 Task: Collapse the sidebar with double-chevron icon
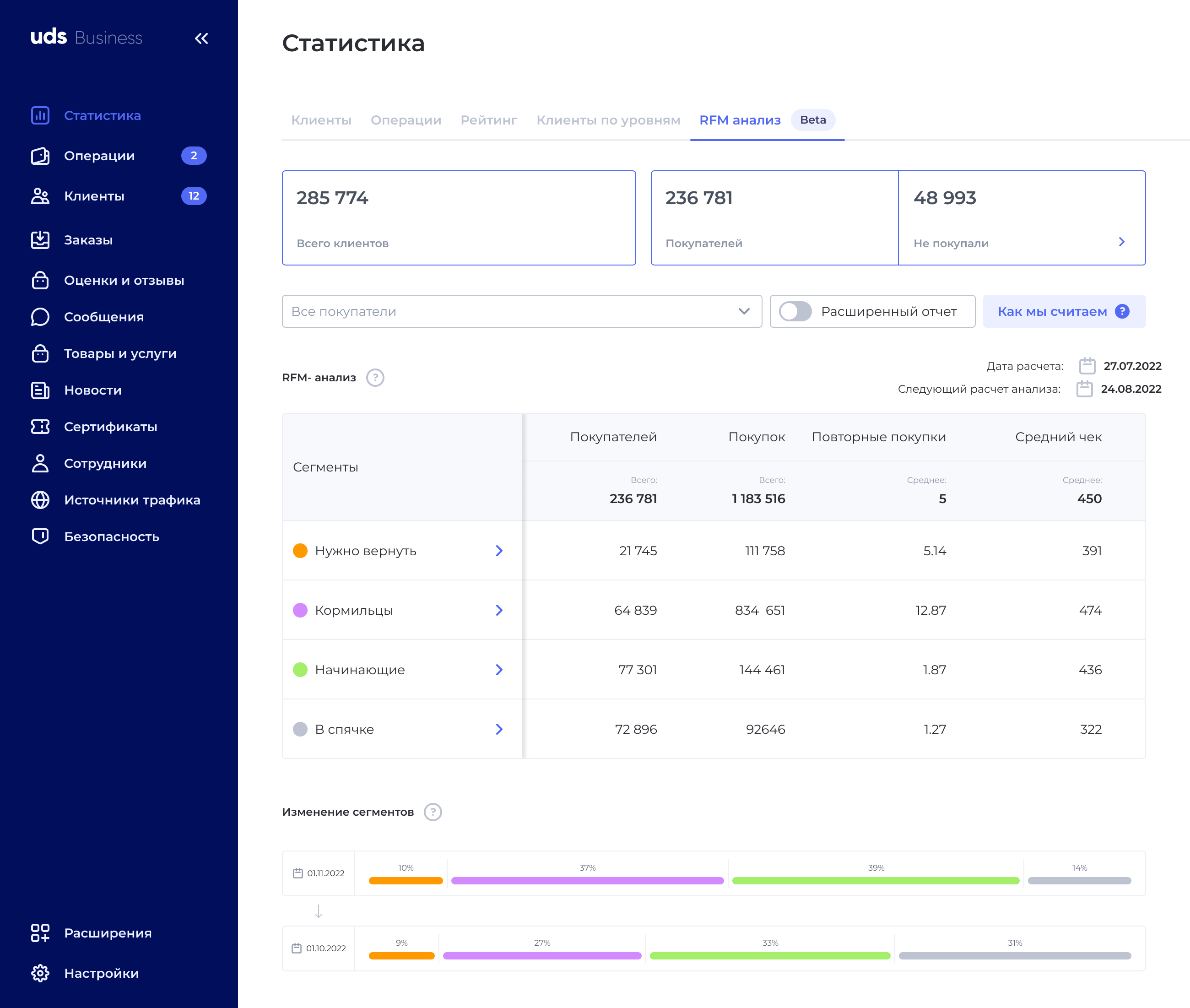(201, 38)
